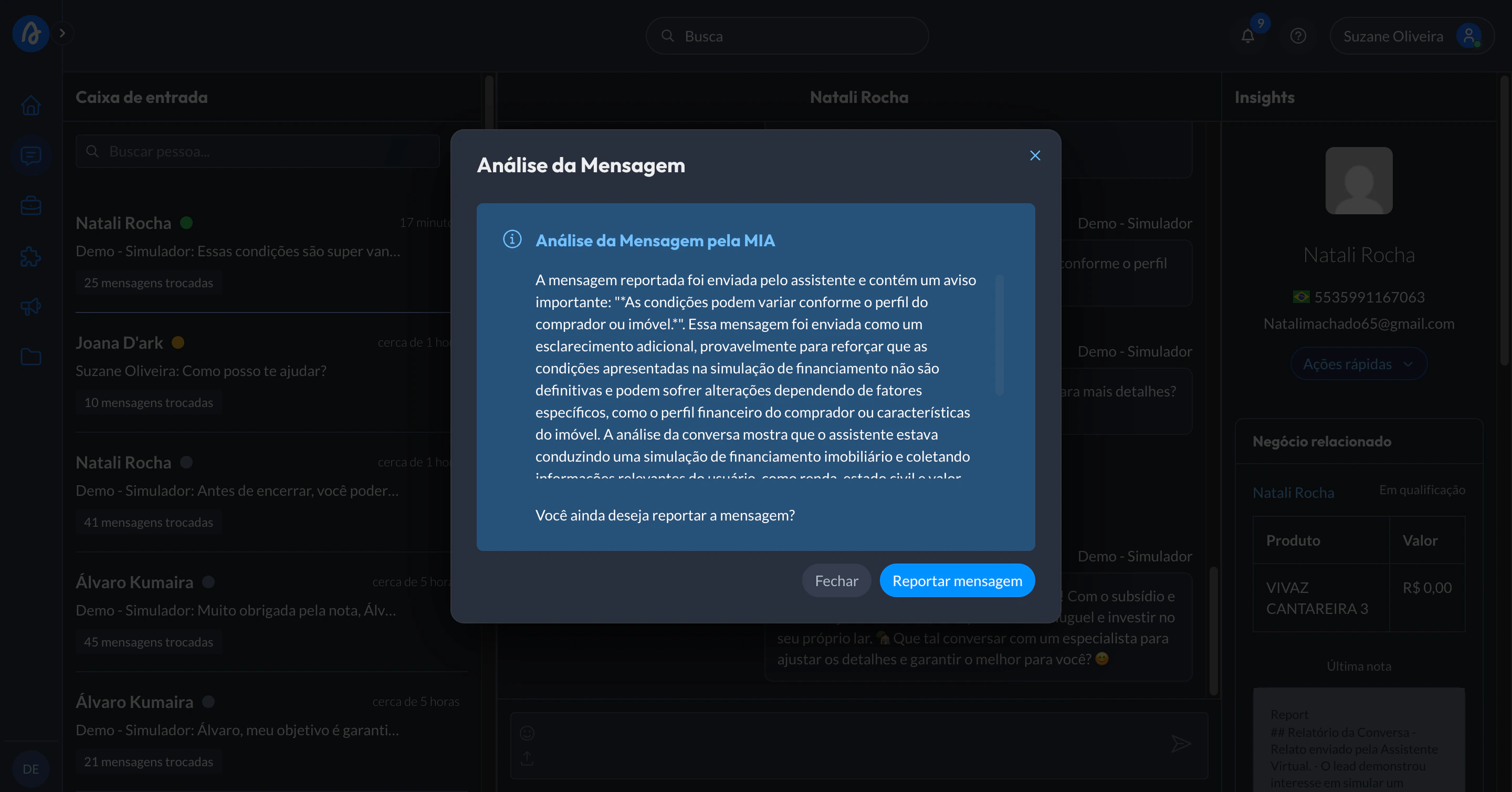Open the chat inbox sidebar icon
Image resolution: width=1512 pixels, height=792 pixels.
click(30, 155)
